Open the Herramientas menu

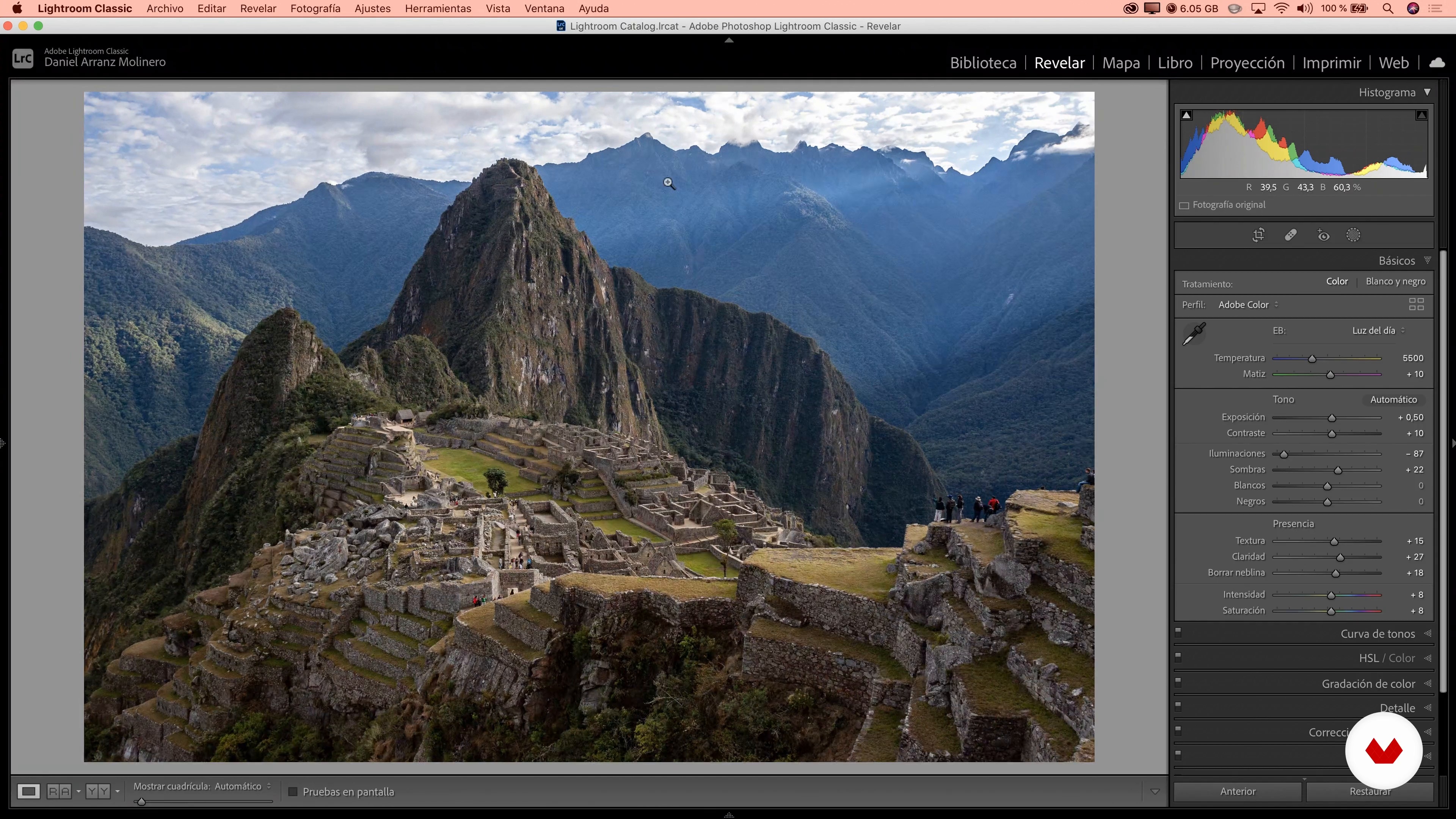(x=438, y=8)
